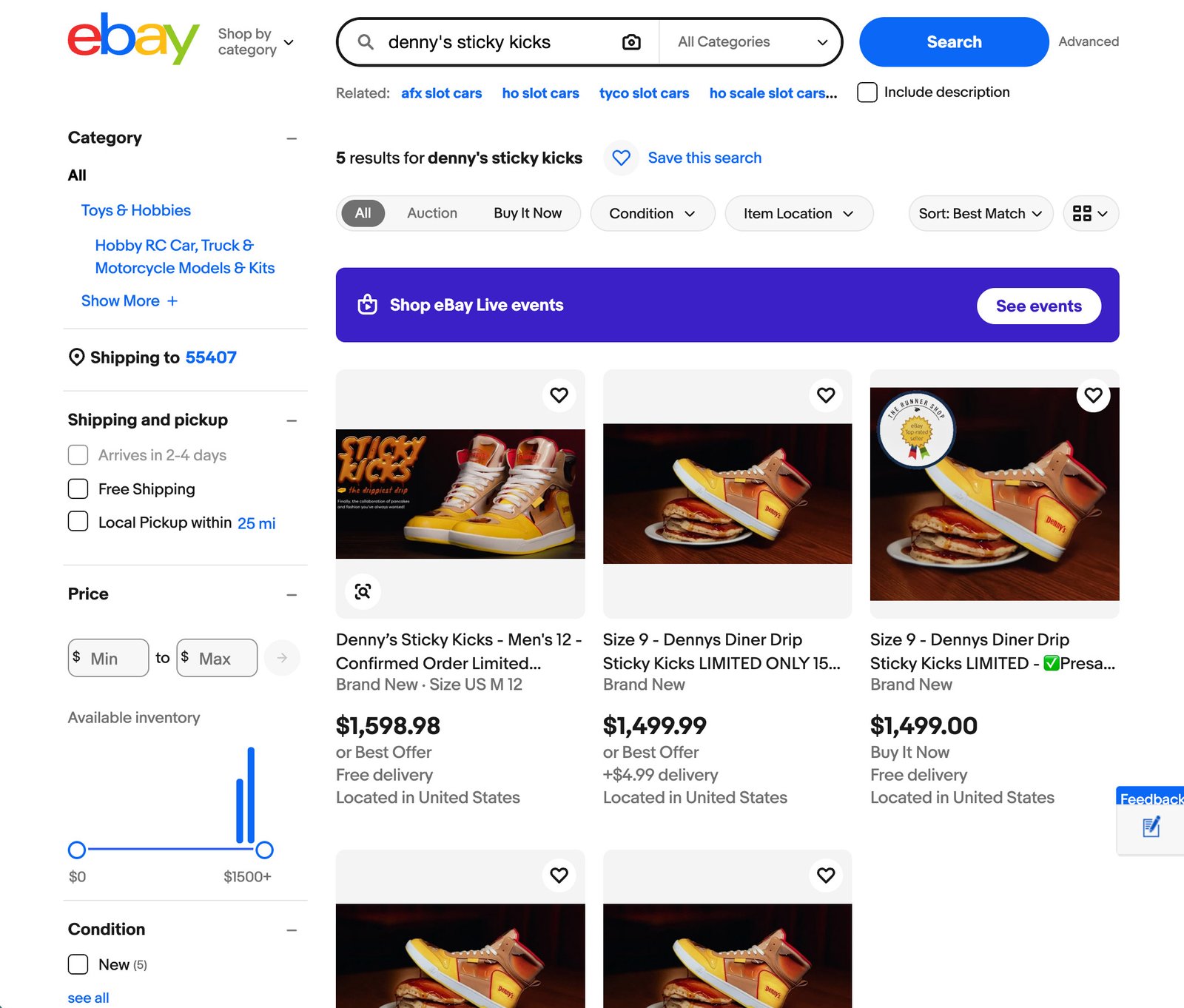Open the Sort Best Match dropdown
The image size is (1184, 1008).
click(980, 213)
